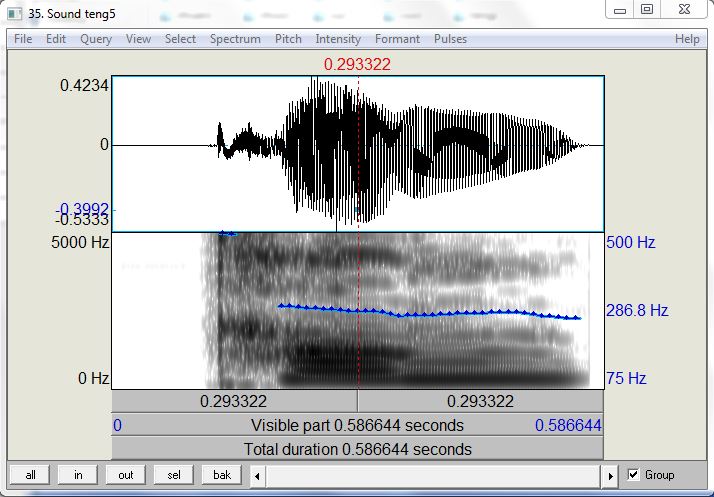Click the 75 Hz pitch floor label
714x497 pixels.
tap(626, 378)
